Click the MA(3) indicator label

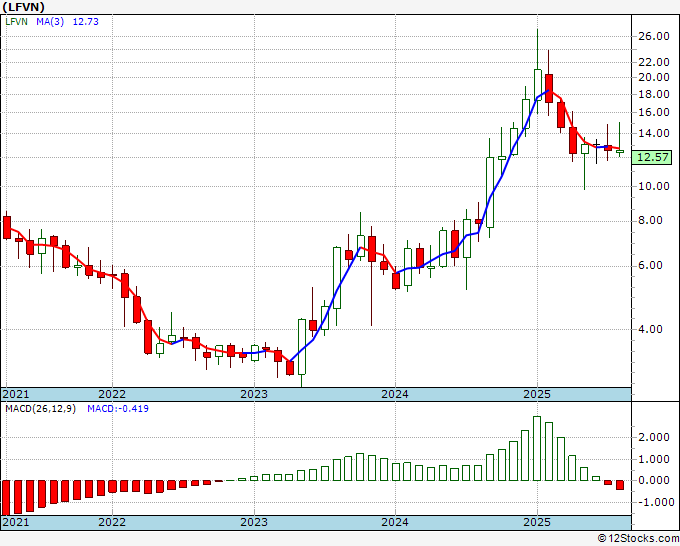[50, 21]
